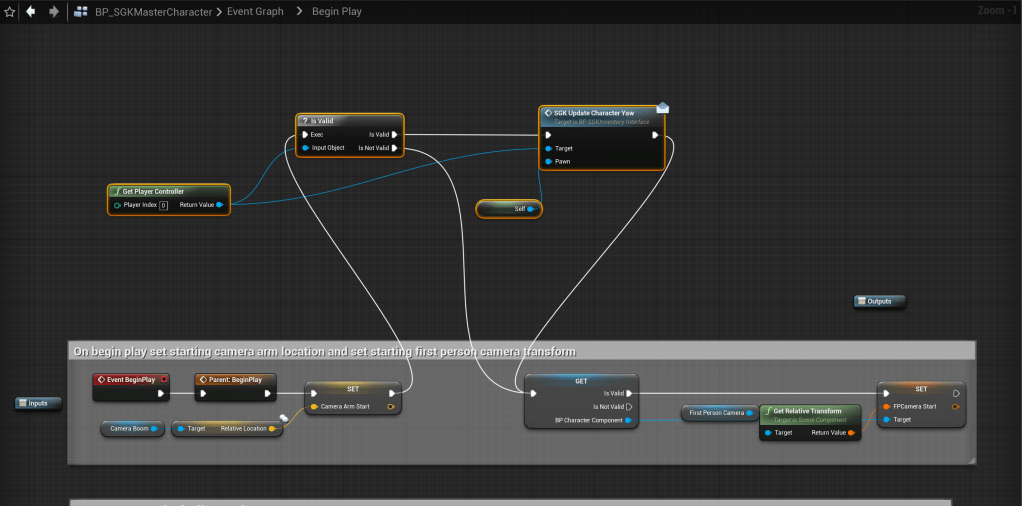This screenshot has height=506, width=1022.
Task: Go forward with the right navigation arrow
Action: point(54,12)
